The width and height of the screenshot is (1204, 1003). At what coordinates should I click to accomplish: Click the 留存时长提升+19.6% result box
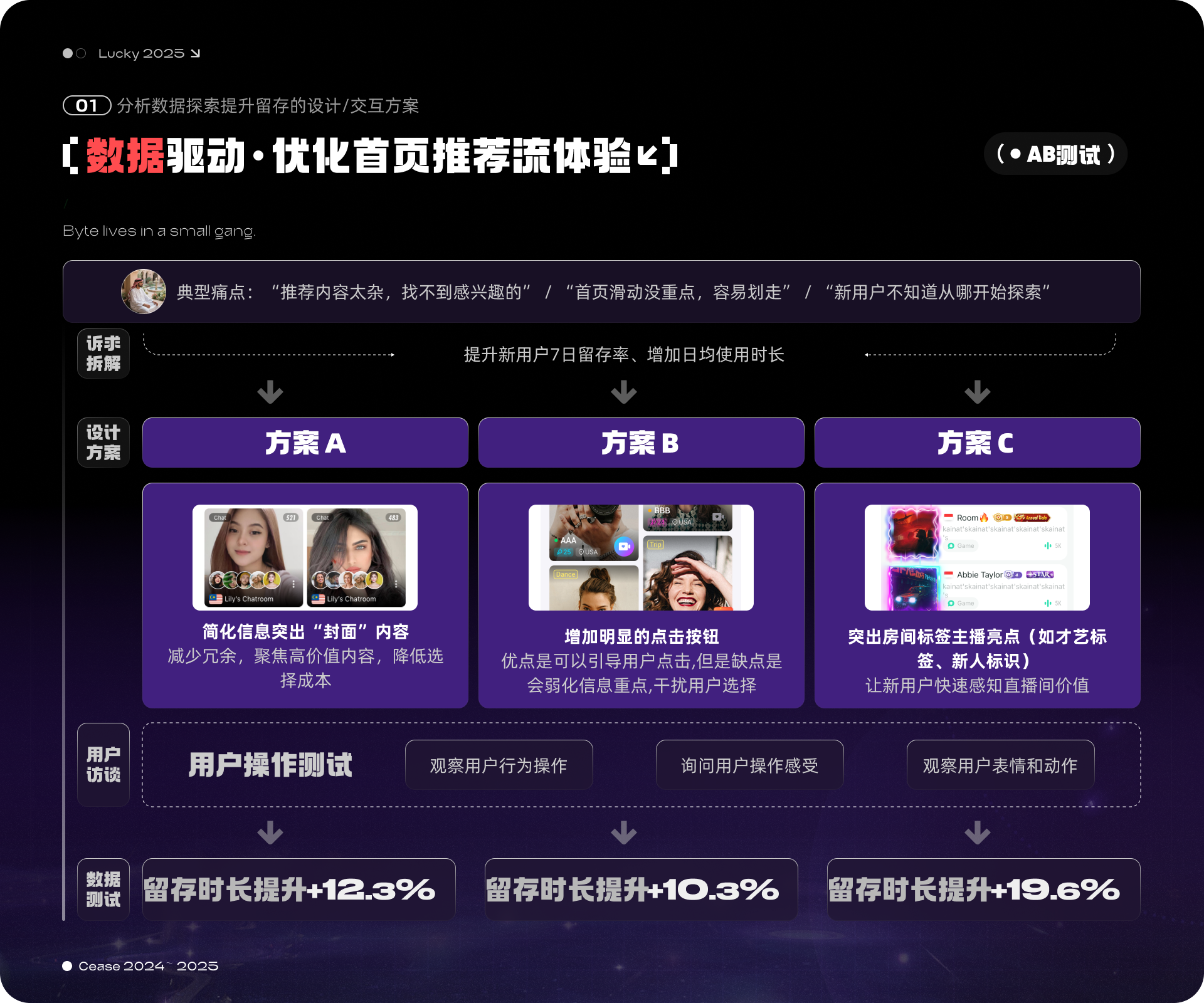pos(983,889)
